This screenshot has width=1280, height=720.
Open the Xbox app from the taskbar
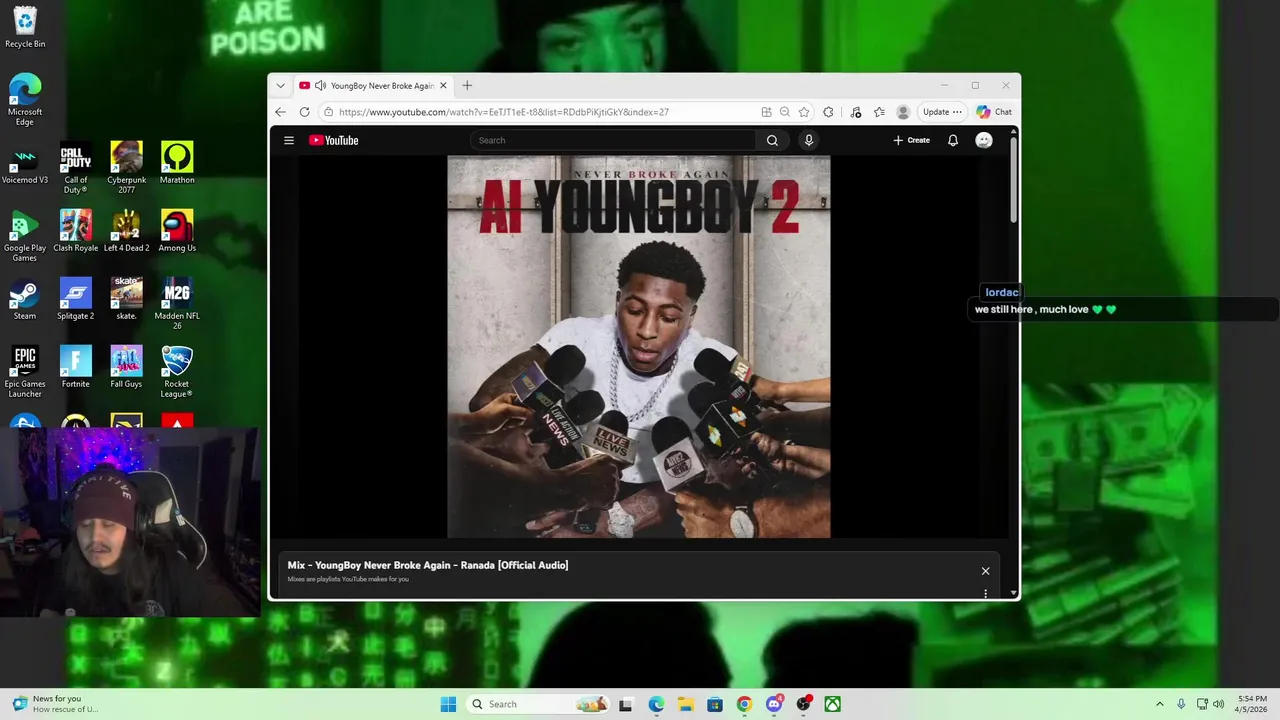(x=832, y=704)
